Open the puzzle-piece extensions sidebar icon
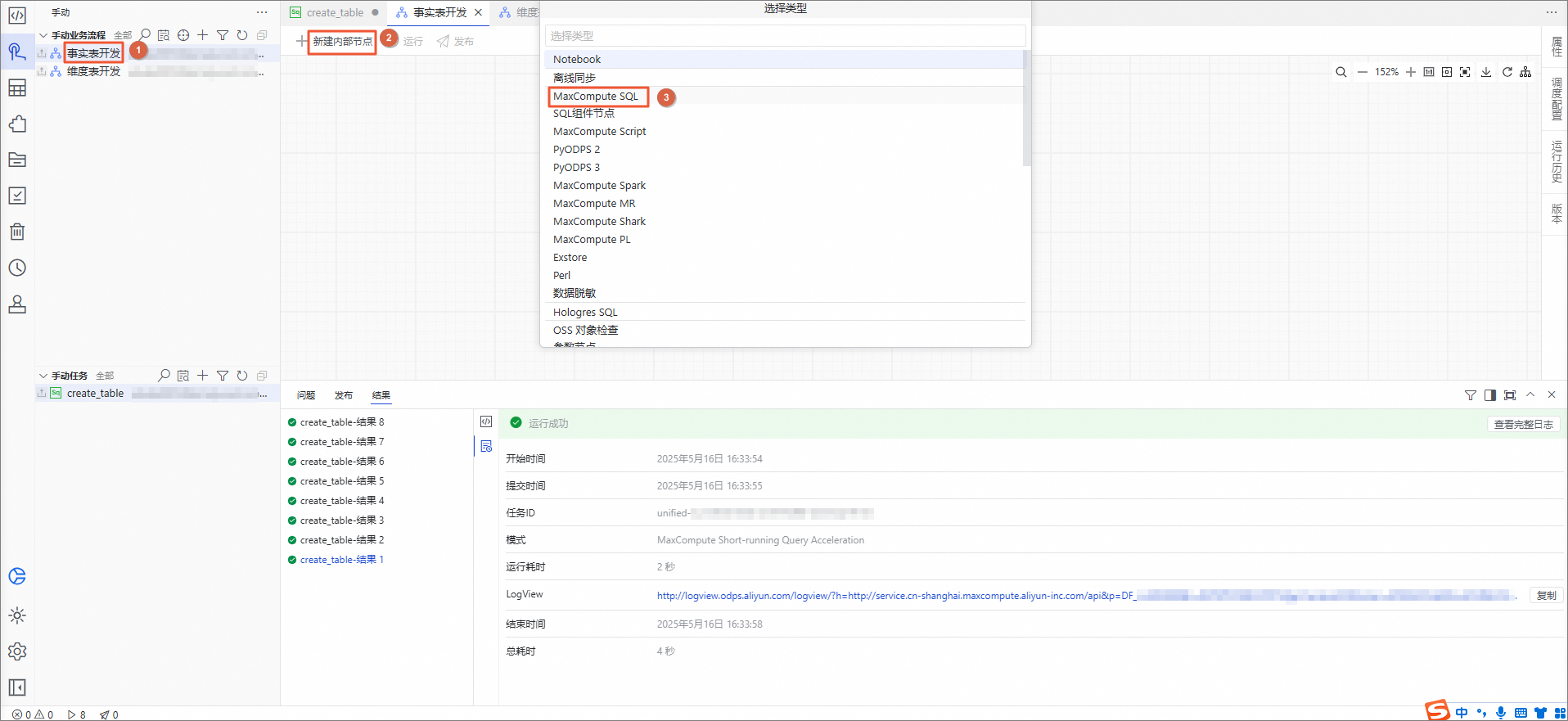This screenshot has height=721, width=1568. coord(17,124)
